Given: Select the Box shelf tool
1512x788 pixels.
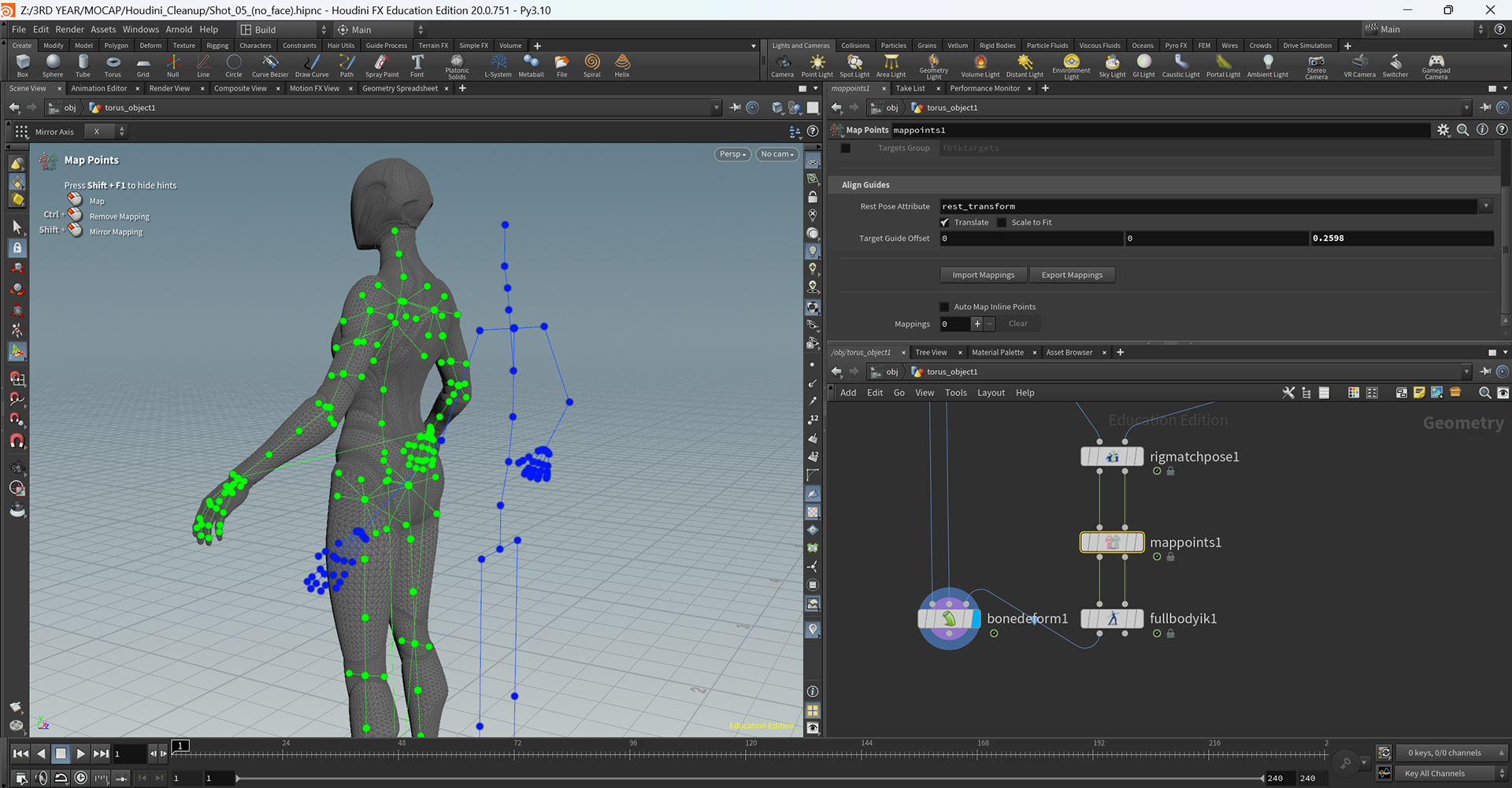Looking at the screenshot, I should (23, 65).
